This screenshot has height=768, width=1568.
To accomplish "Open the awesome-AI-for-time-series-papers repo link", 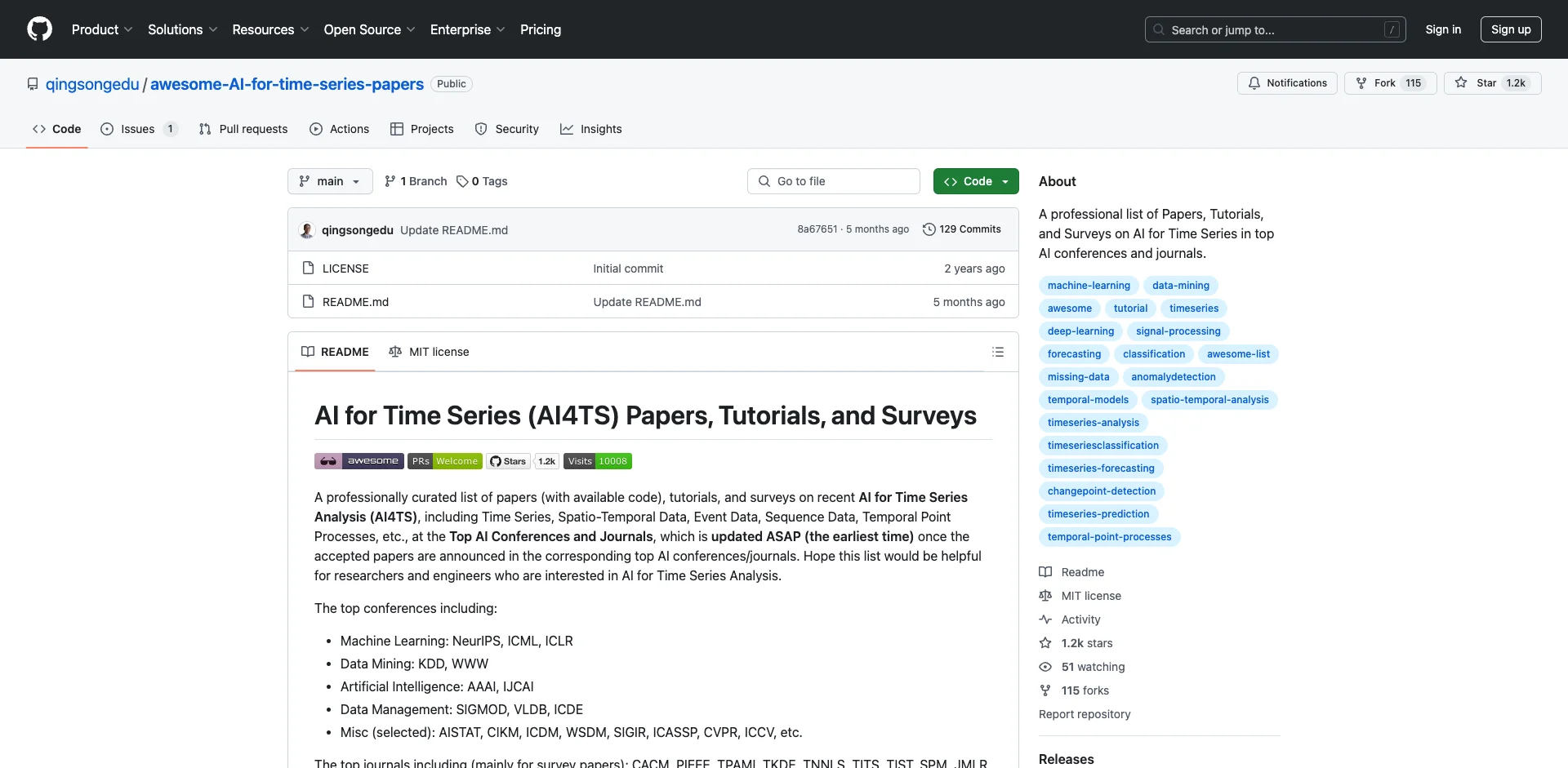I will pos(287,84).
